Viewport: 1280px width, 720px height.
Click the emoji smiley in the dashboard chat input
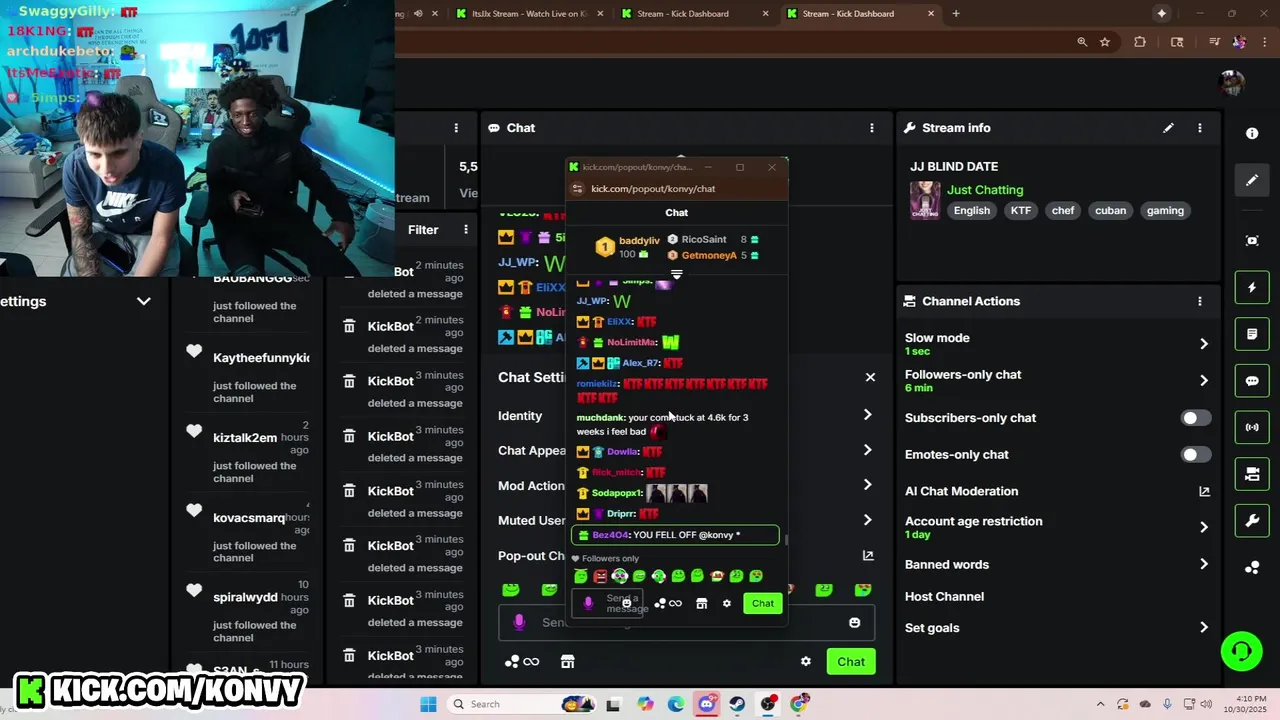click(854, 622)
